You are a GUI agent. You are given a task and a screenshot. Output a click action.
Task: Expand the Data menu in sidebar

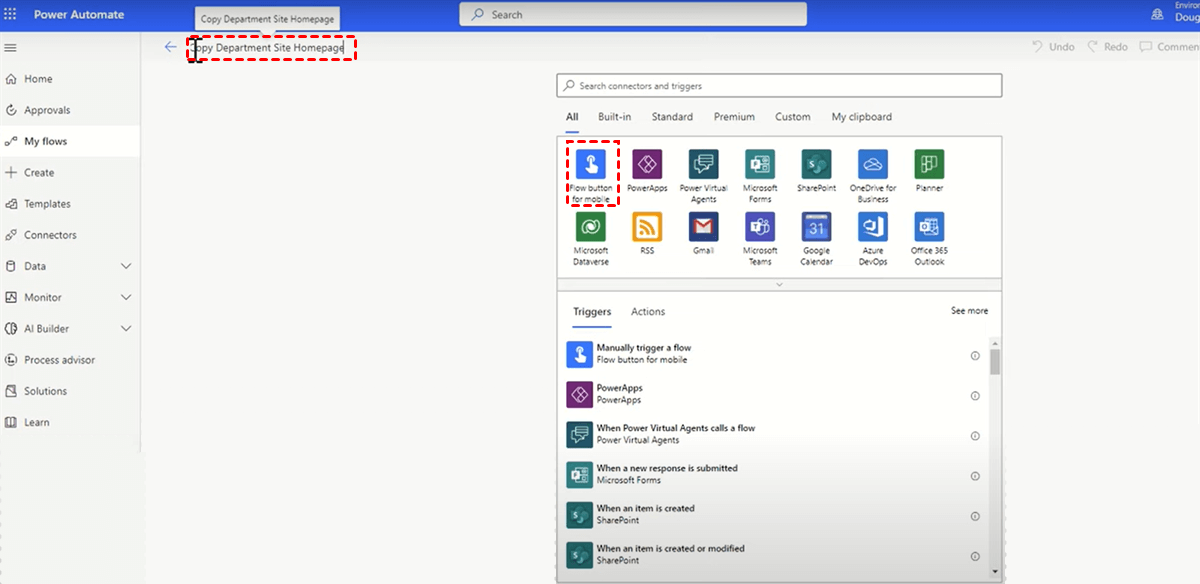126,266
